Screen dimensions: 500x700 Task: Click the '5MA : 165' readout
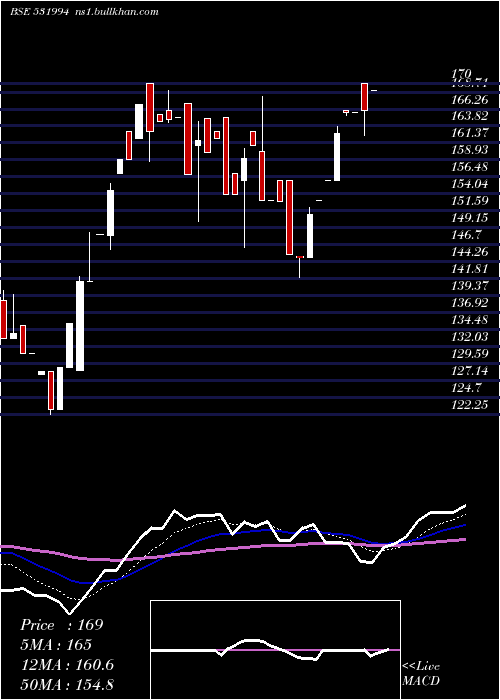(56, 645)
